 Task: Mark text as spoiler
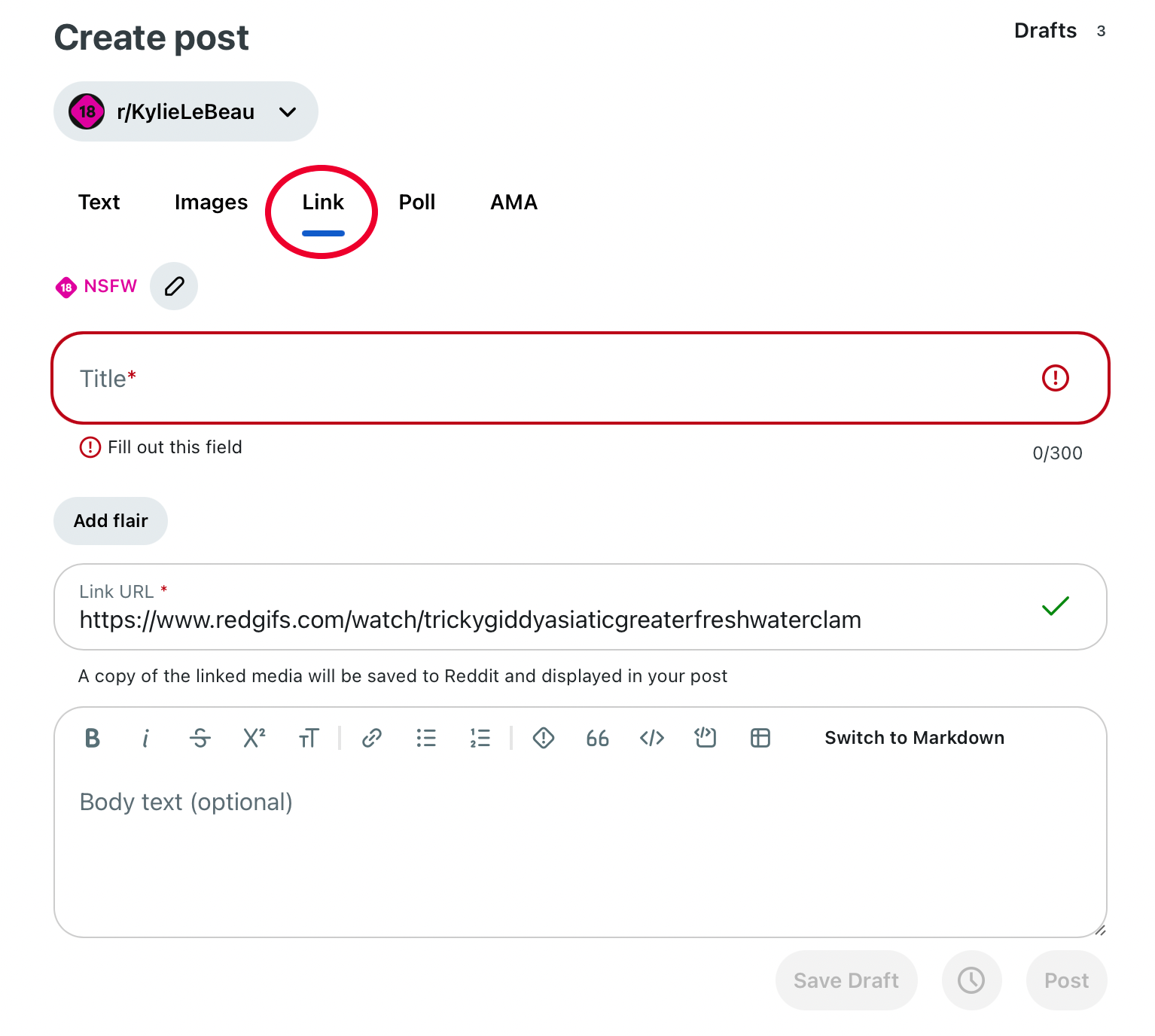point(544,738)
